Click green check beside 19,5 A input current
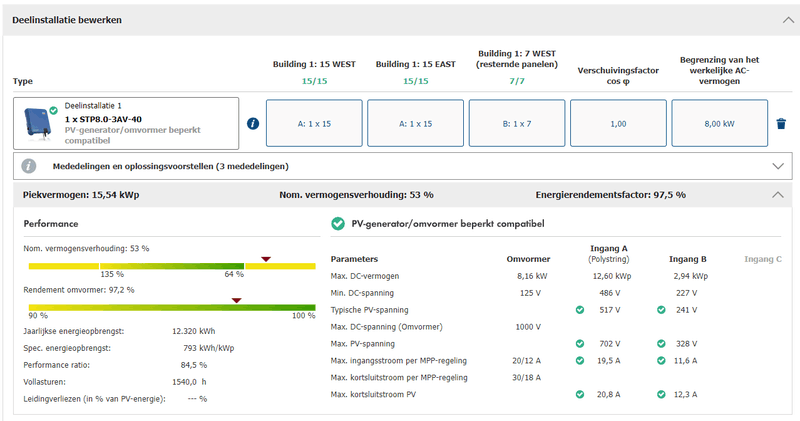 (580, 360)
